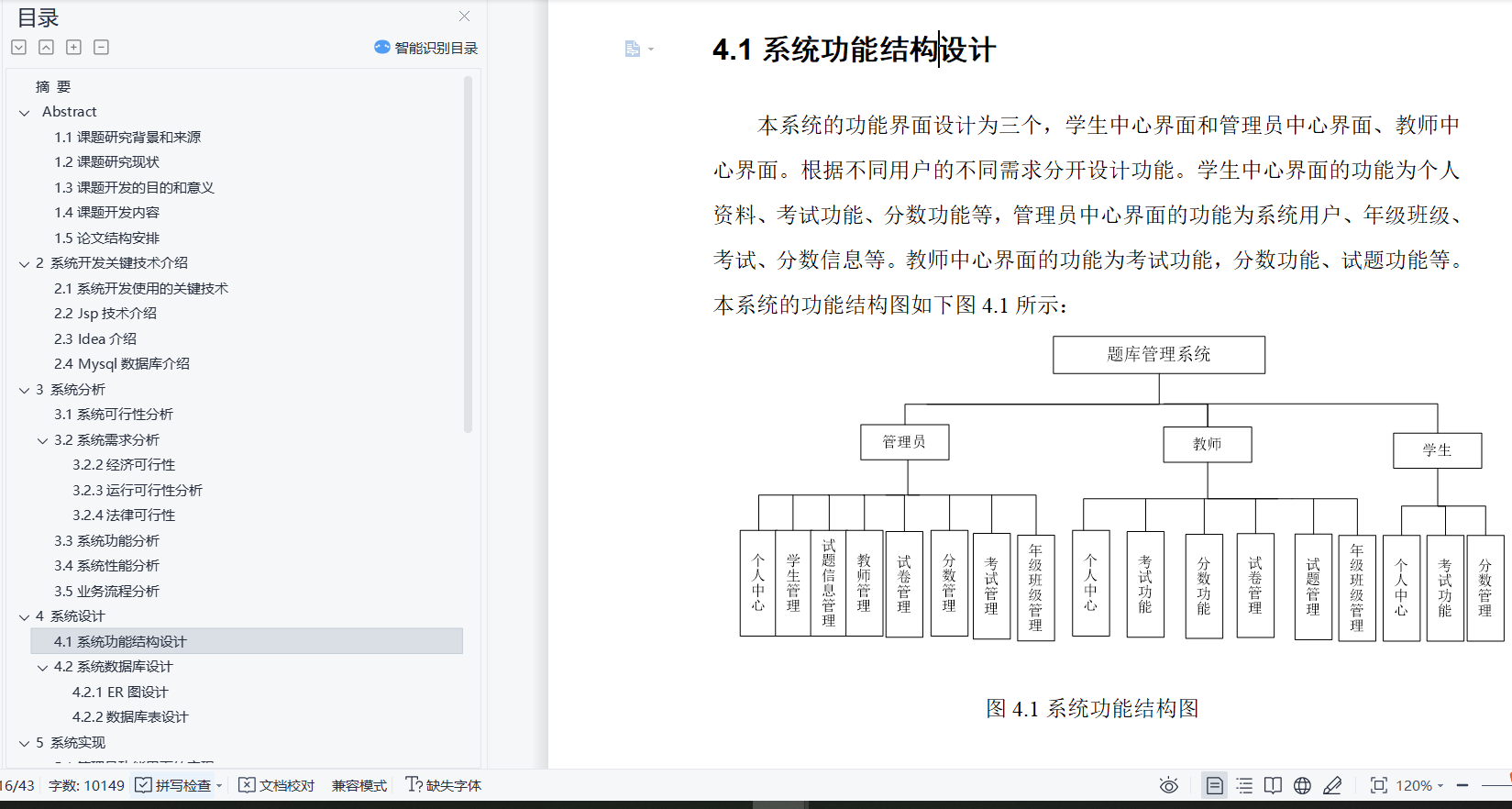Close the 目录 navigation pane
The width and height of the screenshot is (1512, 809).
coord(465,16)
